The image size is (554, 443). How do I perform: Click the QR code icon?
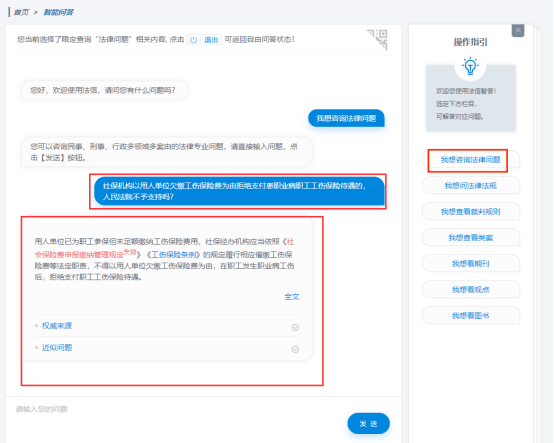click(377, 39)
